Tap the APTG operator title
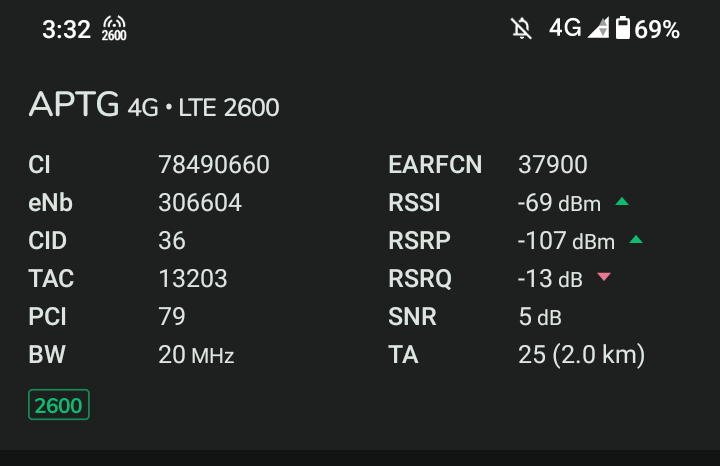This screenshot has height=466, width=720. point(74,104)
